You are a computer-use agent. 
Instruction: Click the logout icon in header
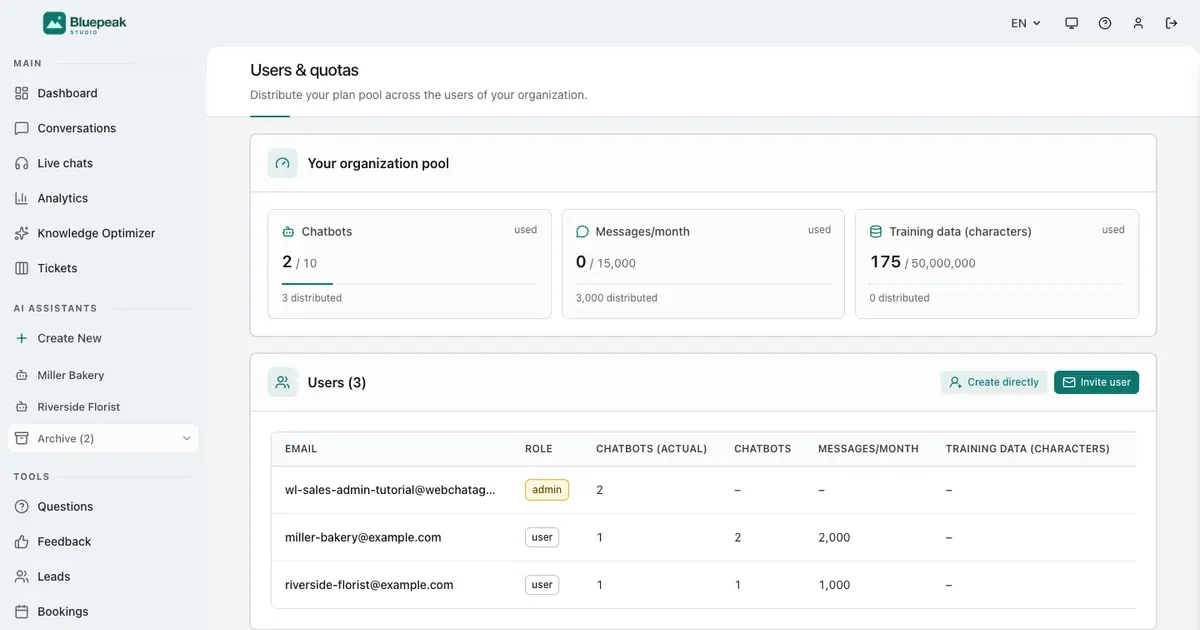[1171, 23]
